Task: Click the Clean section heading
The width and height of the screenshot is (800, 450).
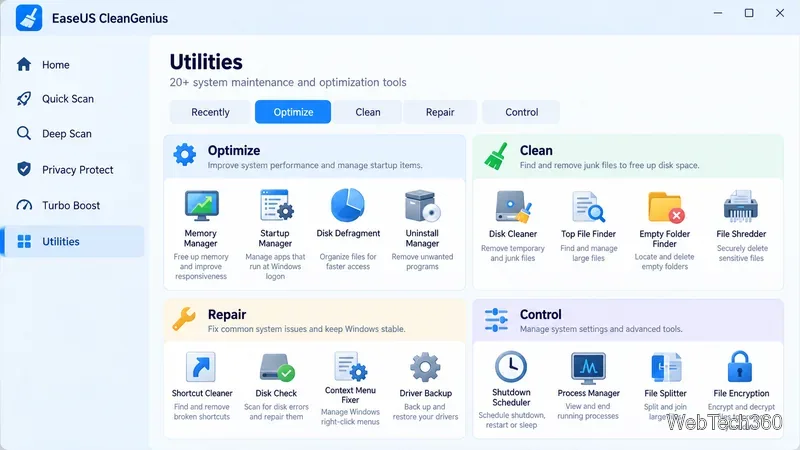Action: (536, 151)
